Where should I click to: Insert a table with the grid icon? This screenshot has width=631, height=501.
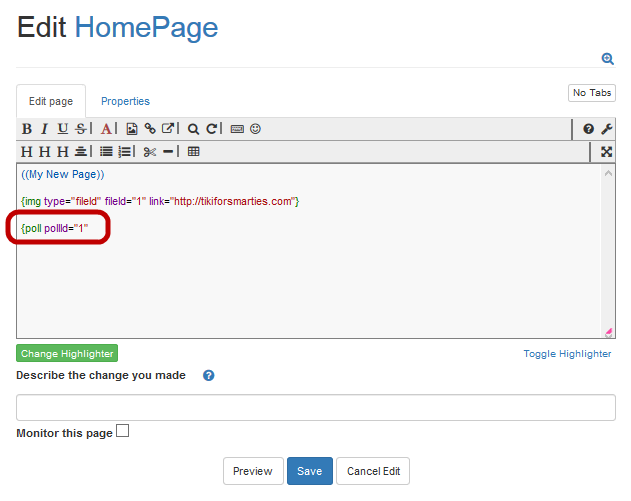(194, 152)
